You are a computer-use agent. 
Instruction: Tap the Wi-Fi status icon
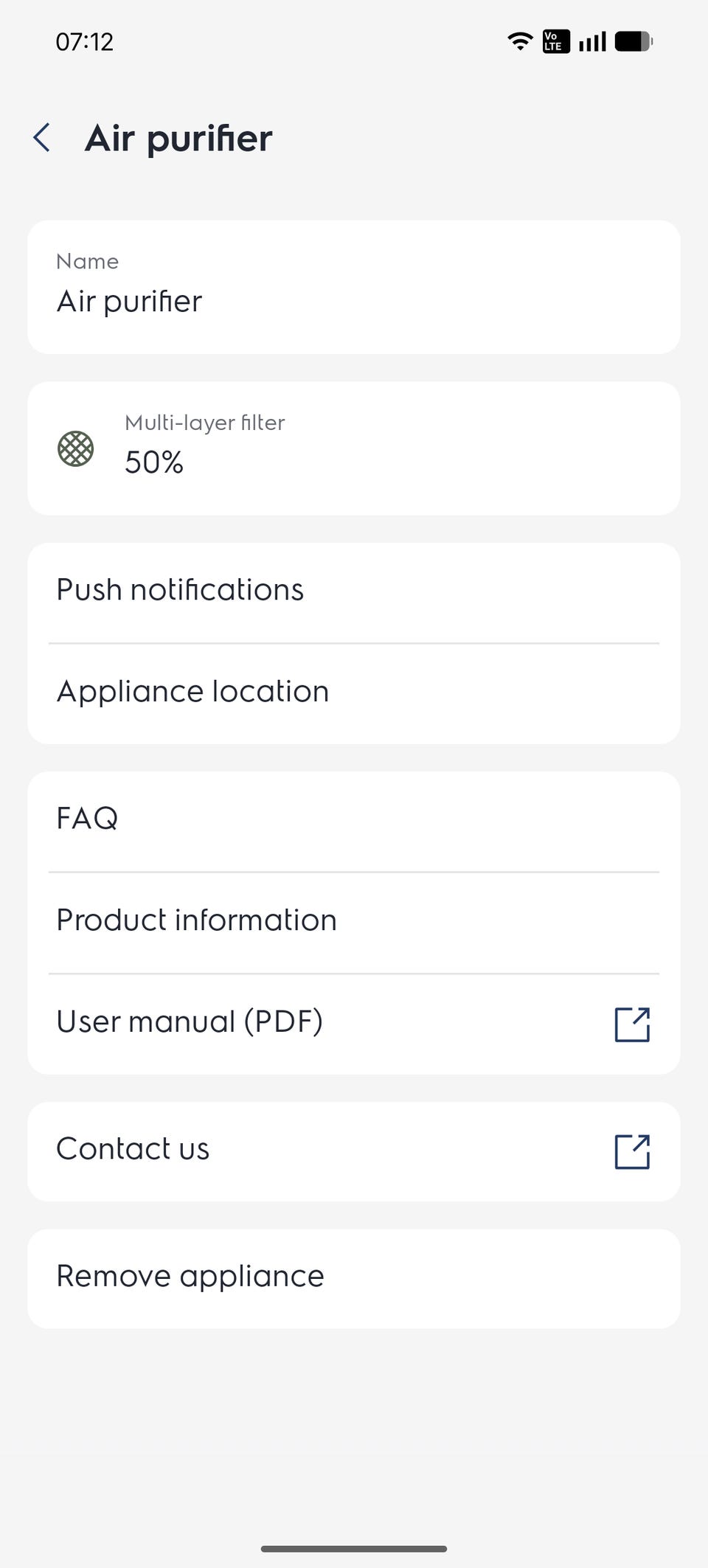[520, 41]
